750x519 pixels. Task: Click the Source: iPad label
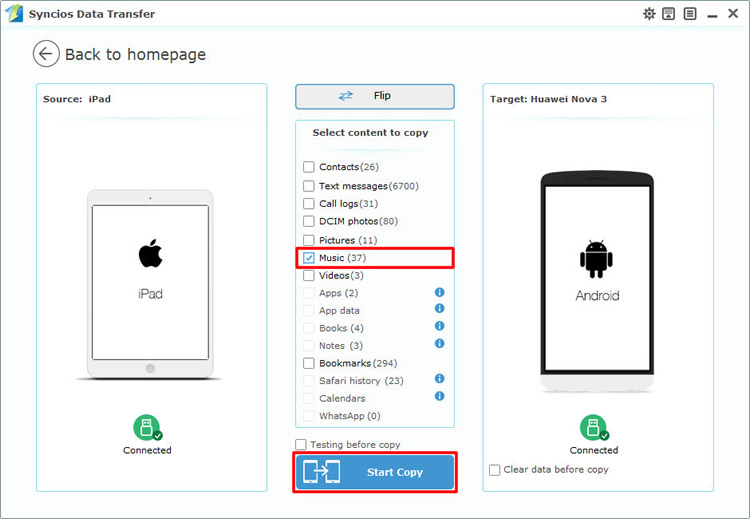[77, 99]
